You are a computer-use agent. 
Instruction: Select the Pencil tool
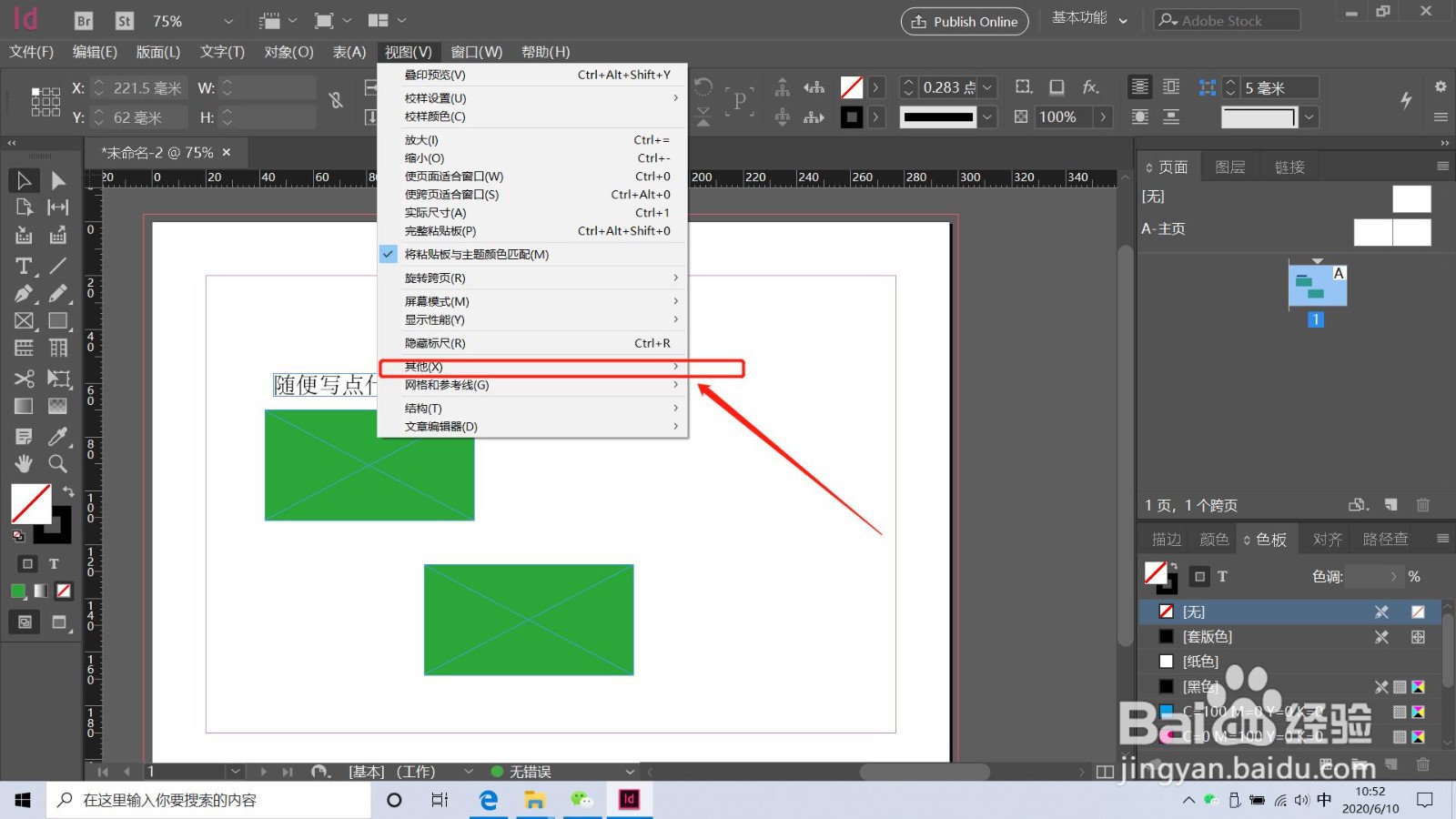pyautogui.click(x=58, y=293)
